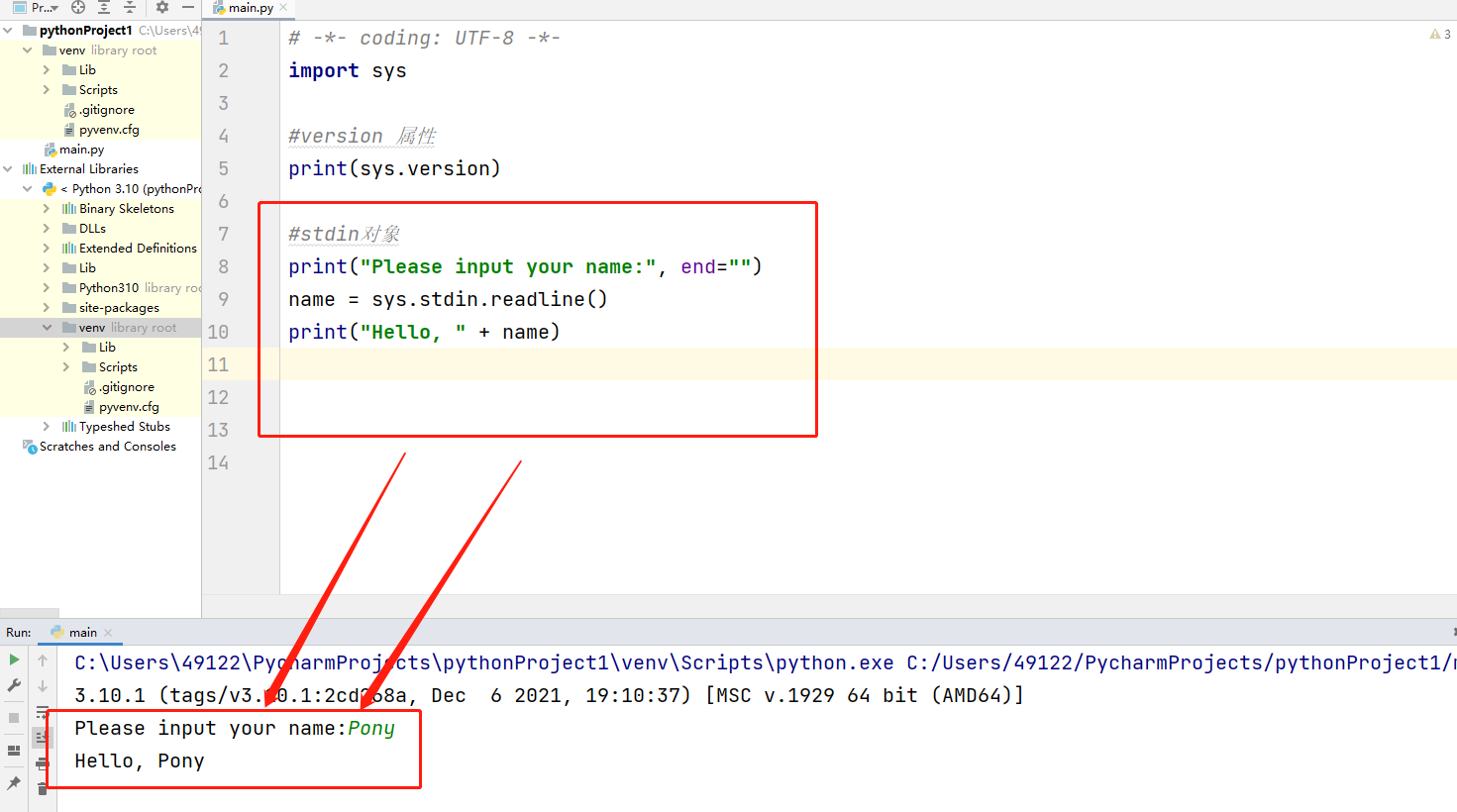The height and width of the screenshot is (812, 1457).
Task: Click the External Libraries bar-chart icon
Action: (30, 169)
